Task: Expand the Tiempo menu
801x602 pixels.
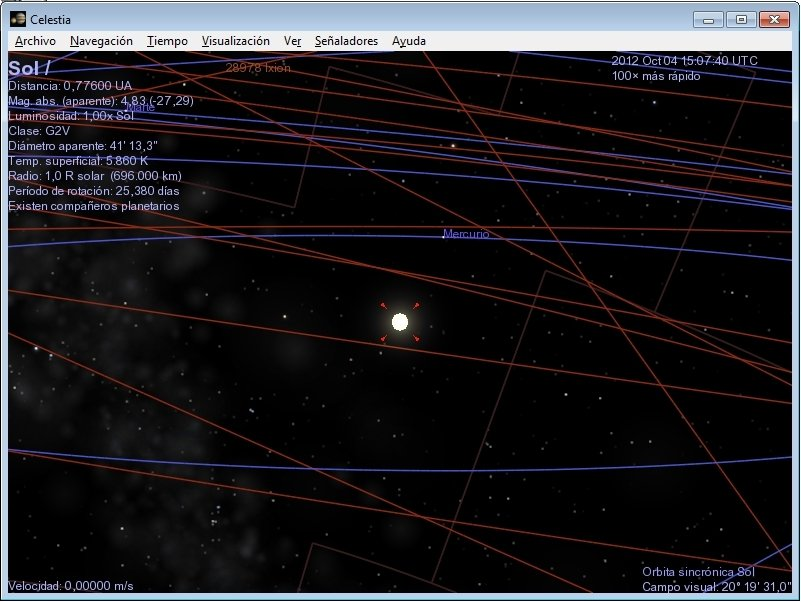Action: [166, 41]
